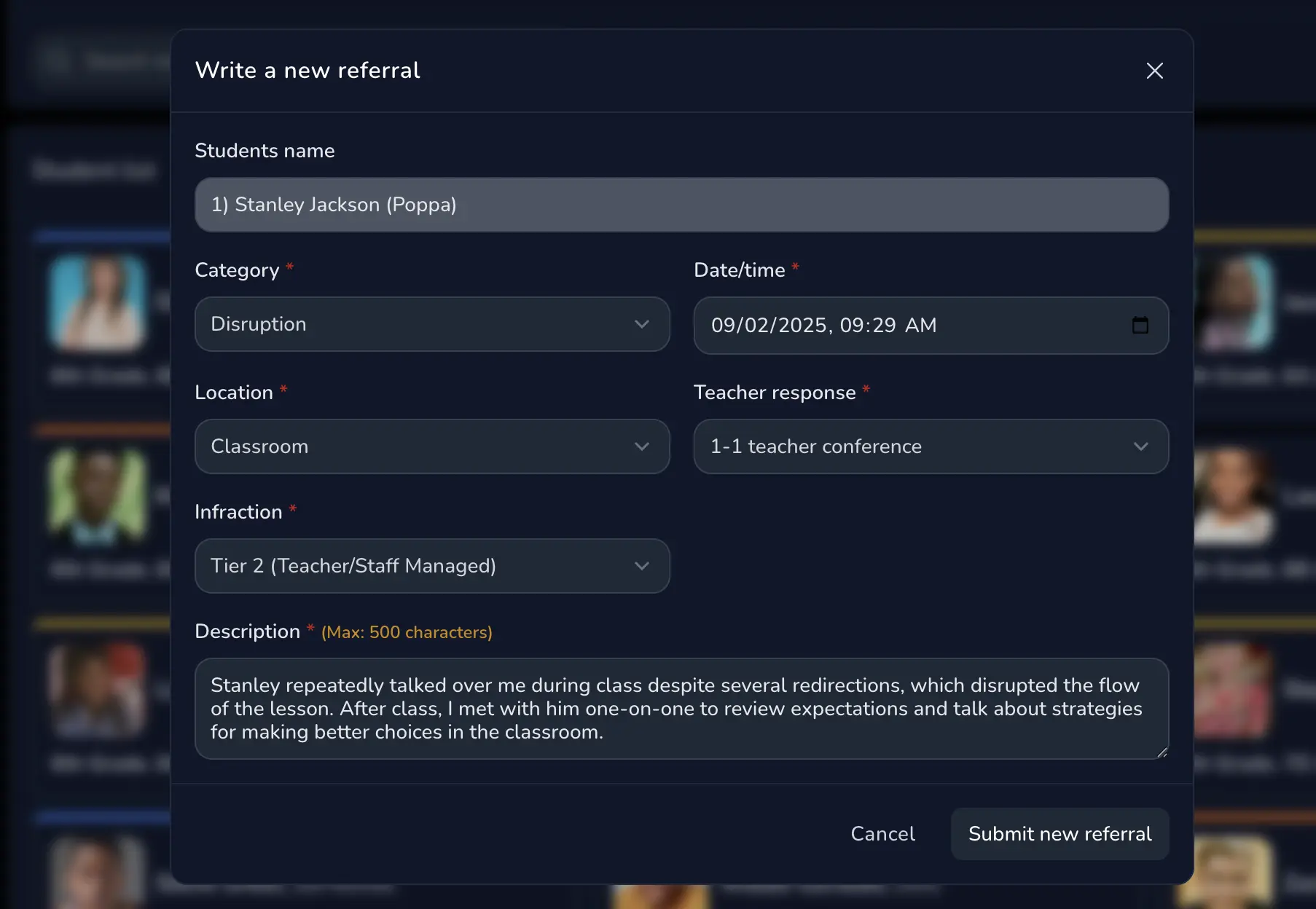Select the Students name field with Stanley Jackson

pyautogui.click(x=681, y=205)
